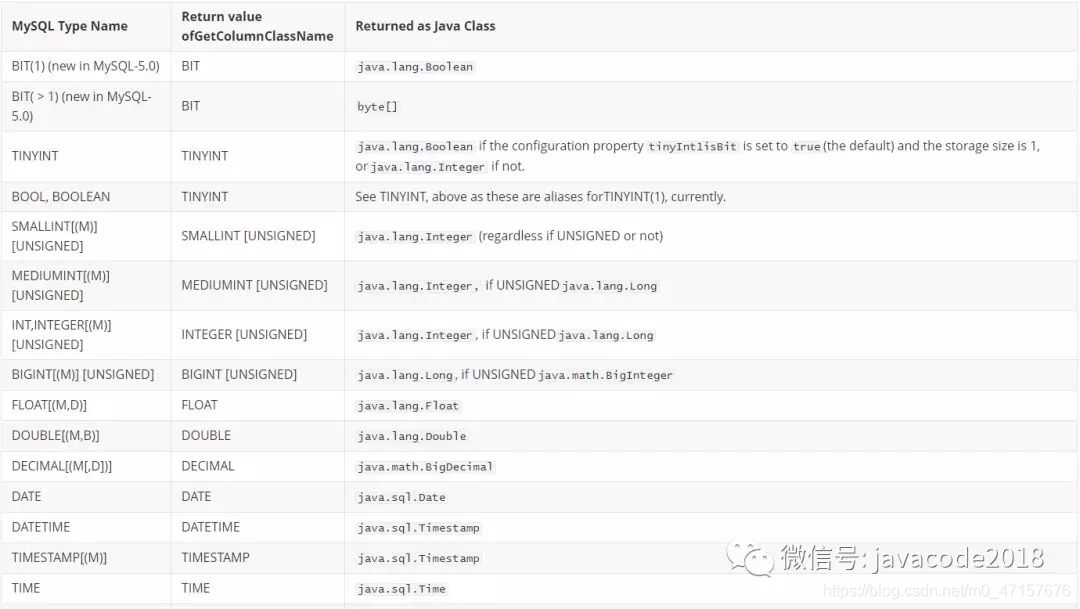
Task: Click 'java.lang.Long' in the INTEGER row
Action: [x=605, y=336]
